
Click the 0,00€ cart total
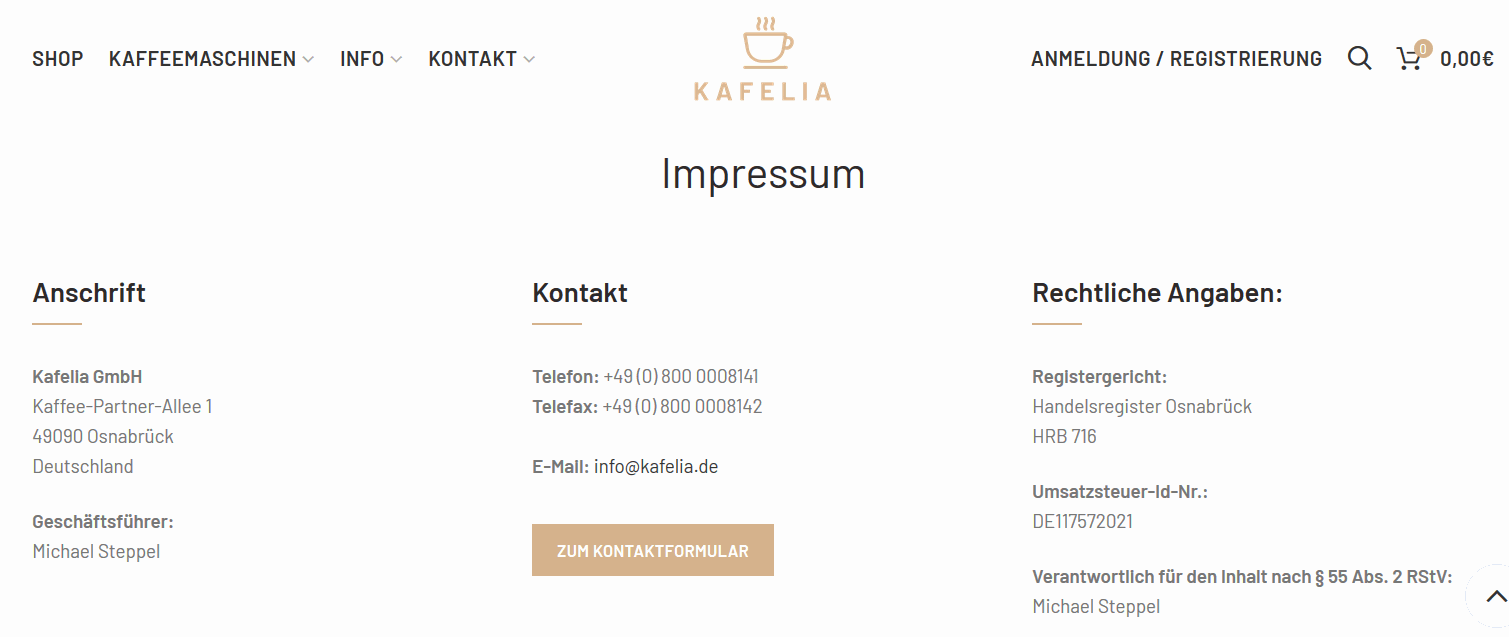point(1467,59)
